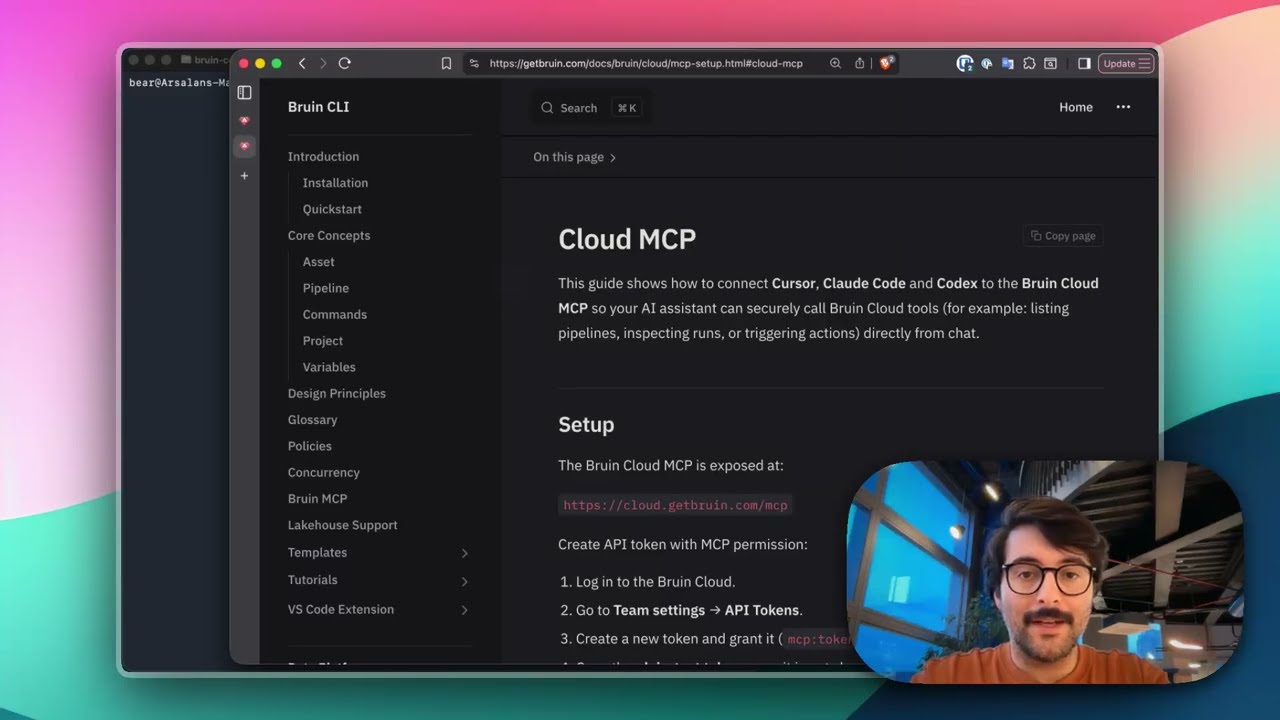Expand Templates section chevron
Screen dimensions: 1280x720
pyautogui.click(x=464, y=553)
